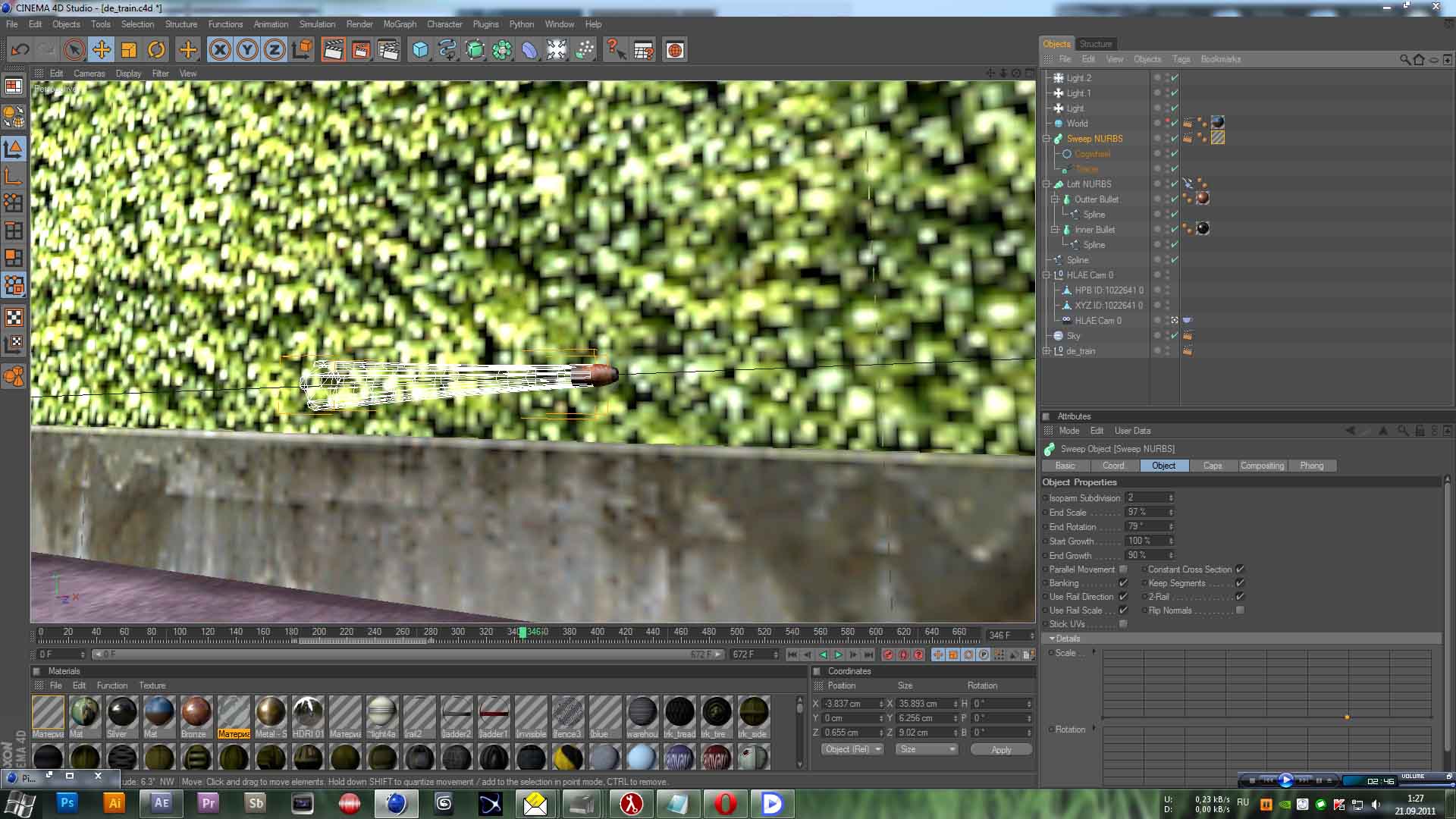Open the Object (Rel) coordinate dropdown
Viewport: 1456px width, 819px height.
click(852, 749)
